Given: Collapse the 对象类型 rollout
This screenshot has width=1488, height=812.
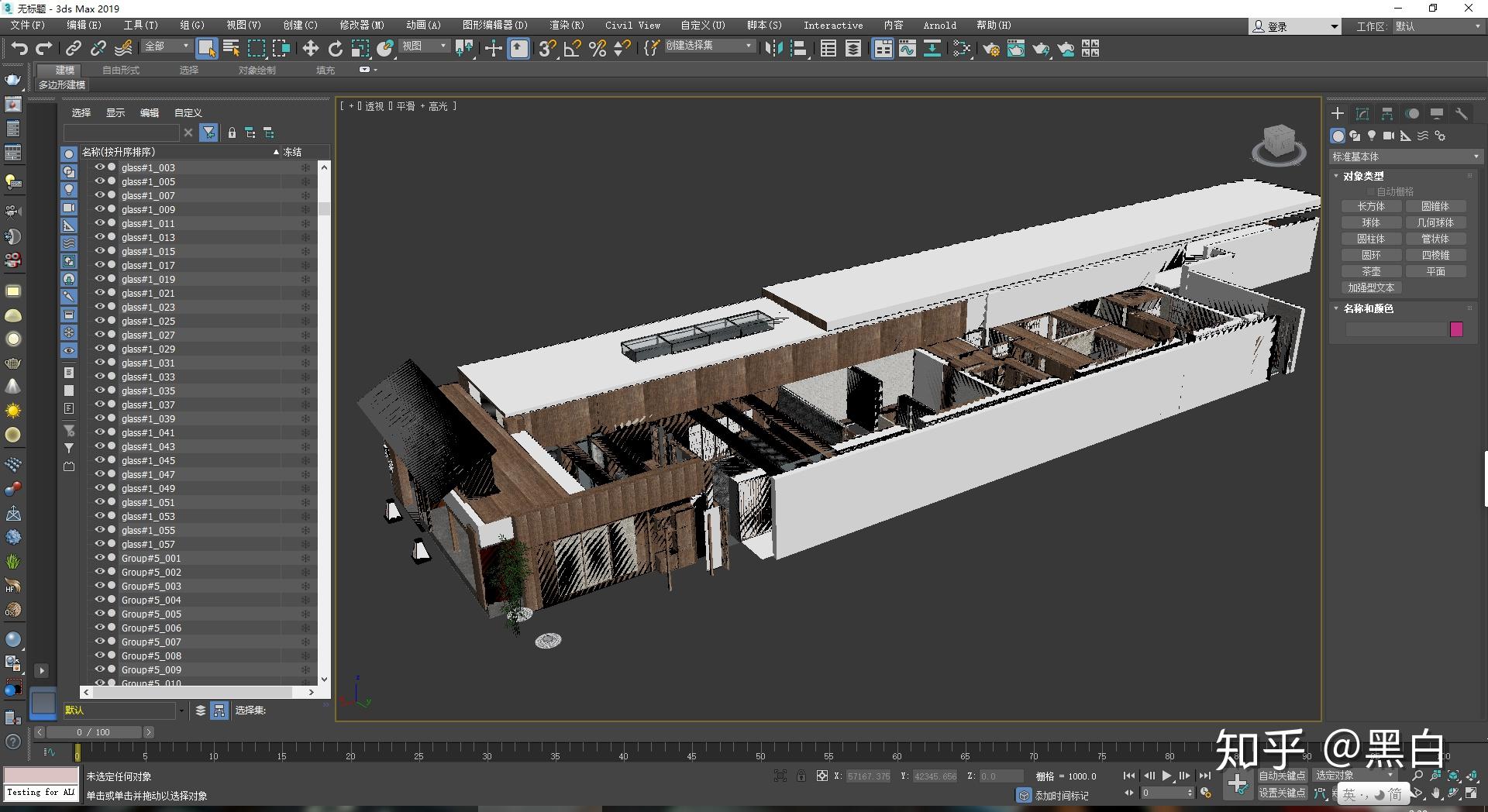Looking at the screenshot, I should point(1362,176).
